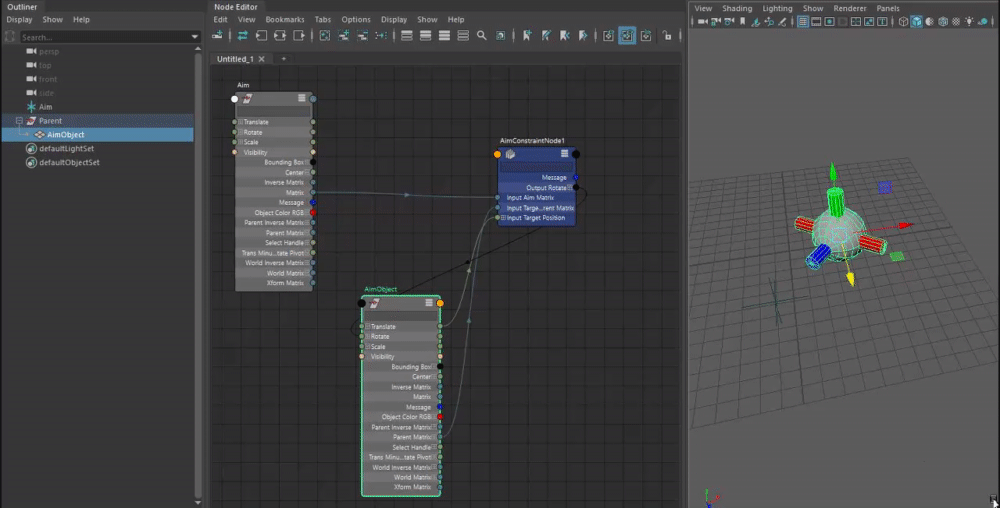Collapse the Parent item in the Outliner
The image size is (1000, 508).
(19, 121)
